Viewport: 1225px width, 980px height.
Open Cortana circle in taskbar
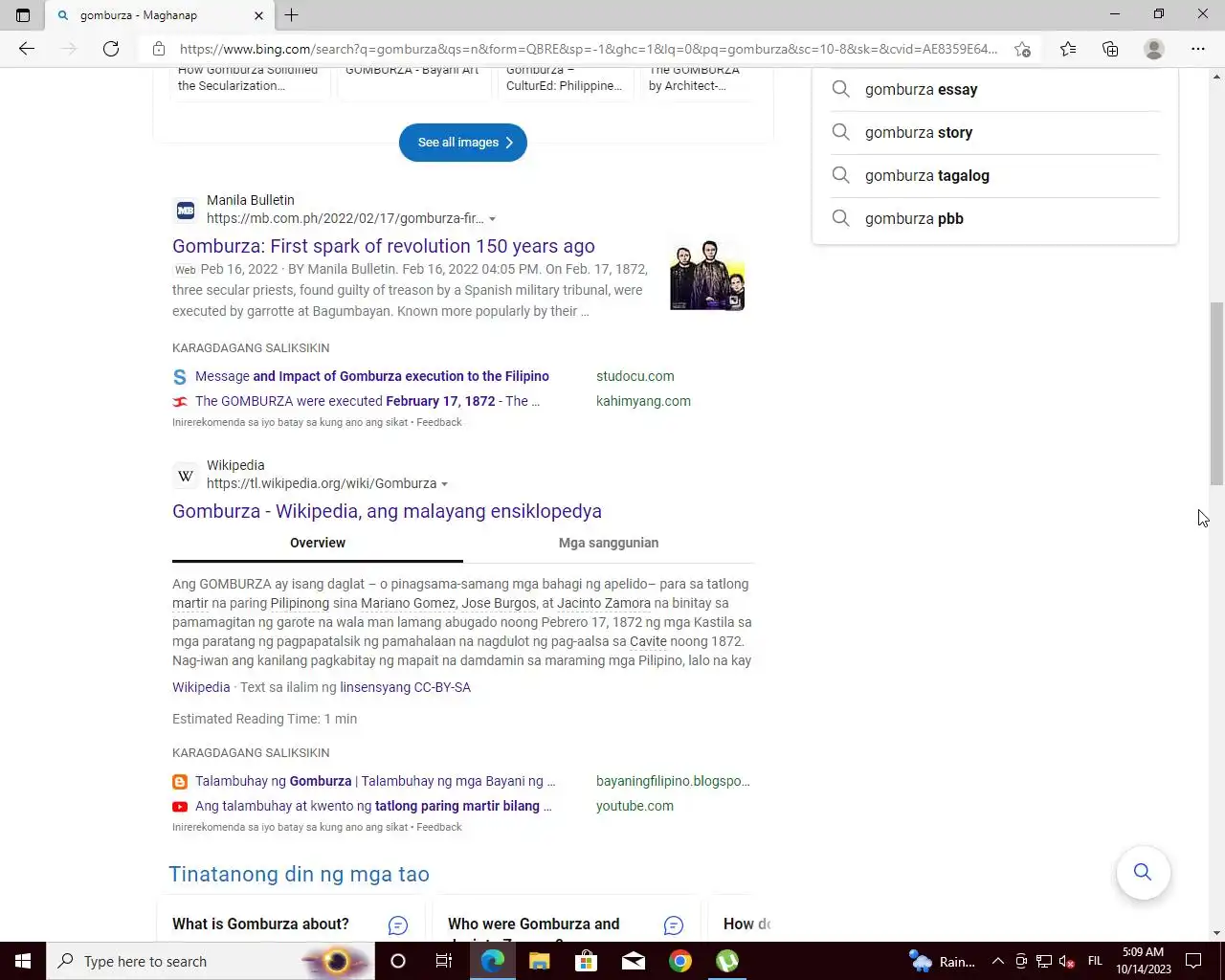pos(398,961)
